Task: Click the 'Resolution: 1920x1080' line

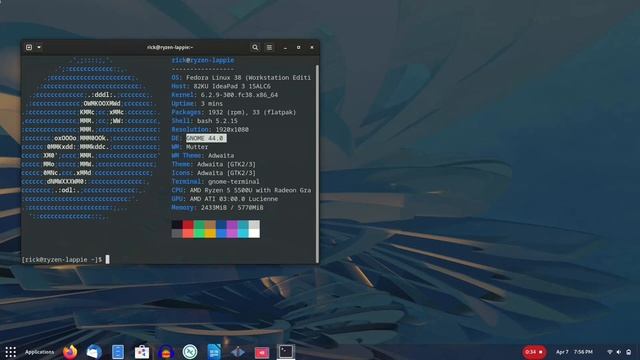Action: pos(210,129)
